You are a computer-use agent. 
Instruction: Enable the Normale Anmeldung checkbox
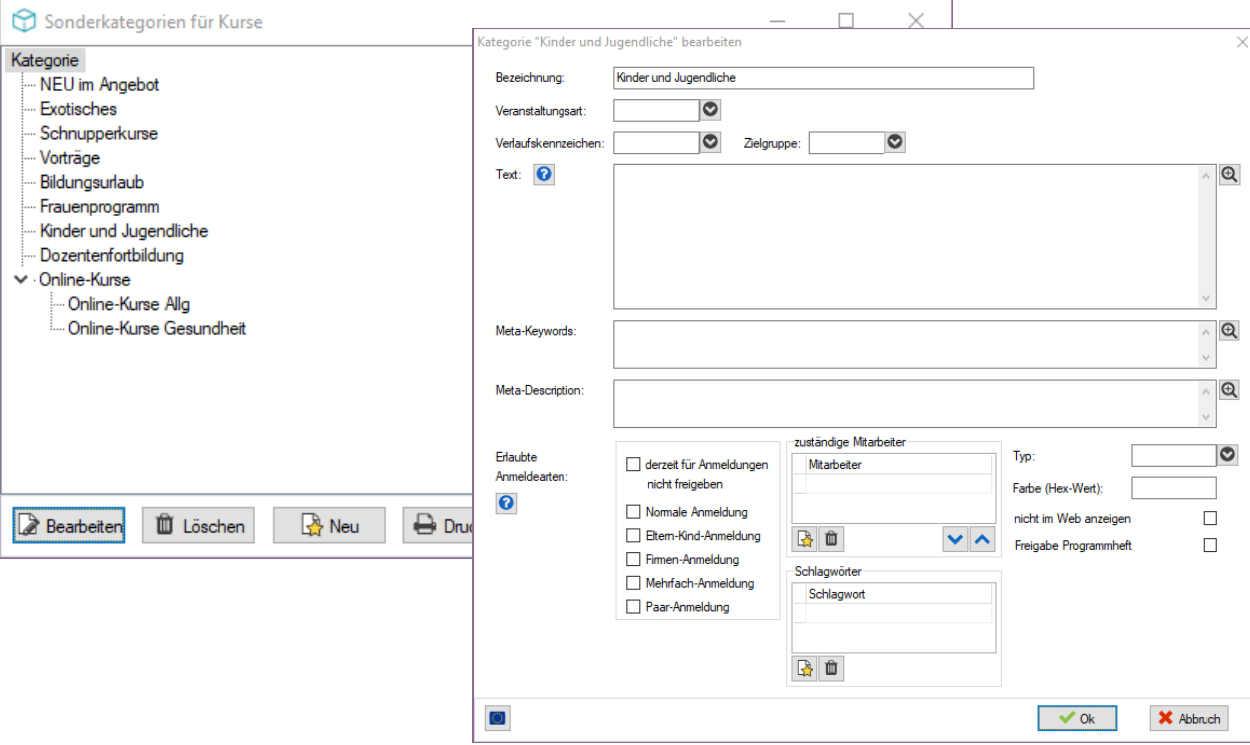633,512
